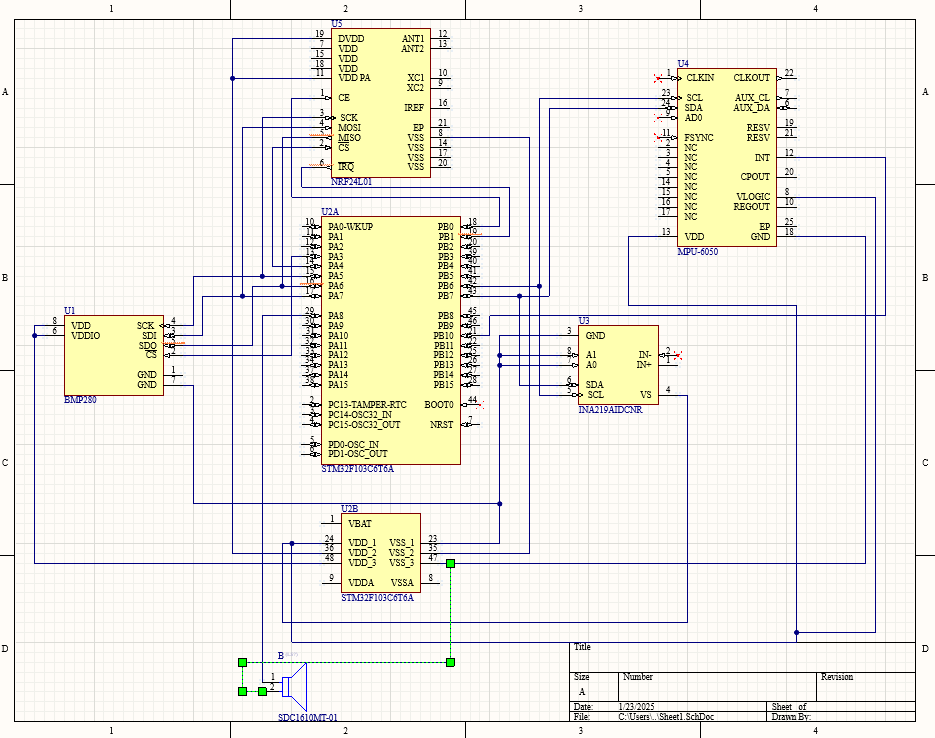The width and height of the screenshot is (935, 738).
Task: Click the DVDD pin label on U5
Action: pyautogui.click(x=351, y=39)
